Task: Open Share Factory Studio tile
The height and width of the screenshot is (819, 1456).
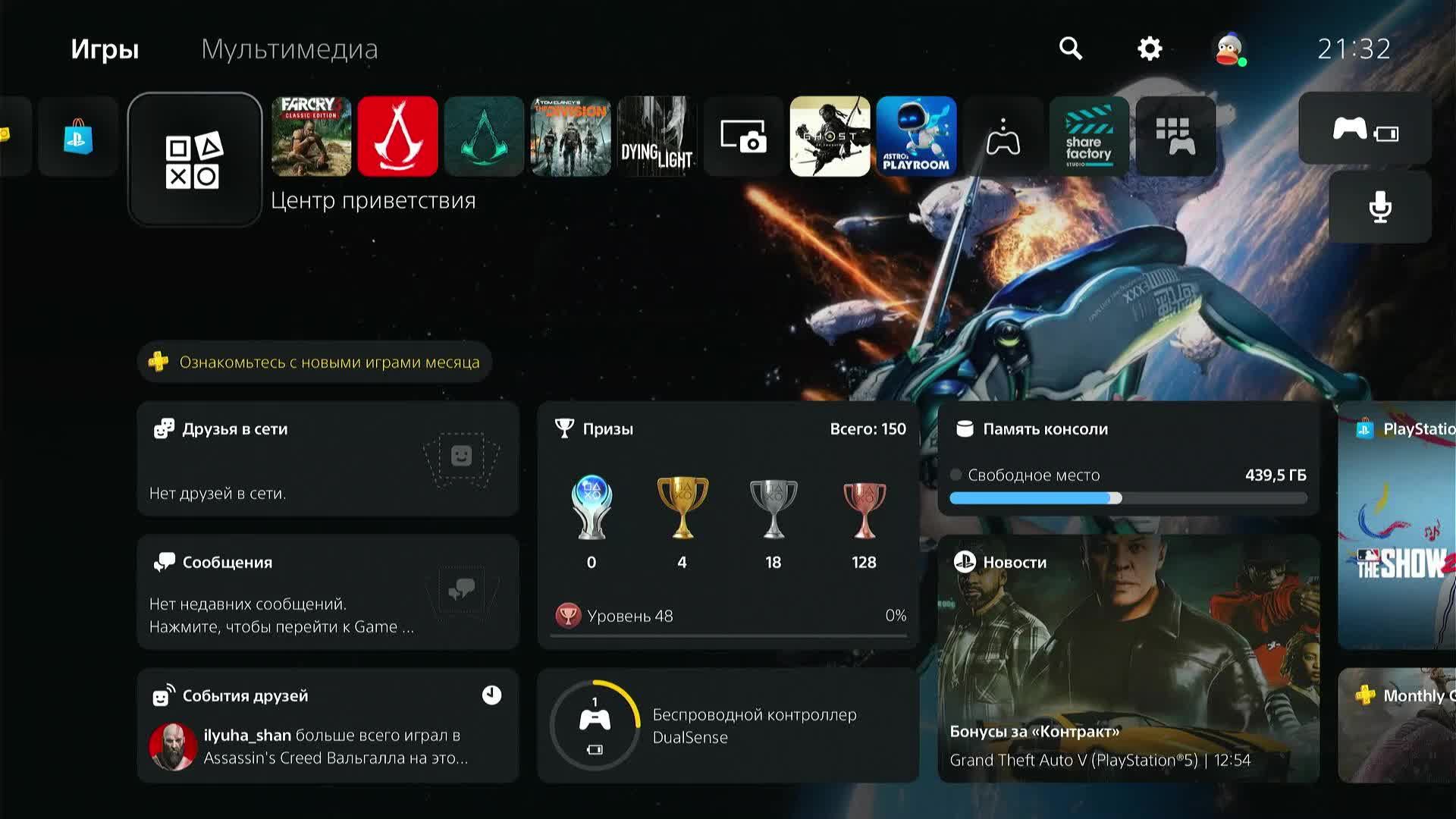Action: pyautogui.click(x=1089, y=136)
